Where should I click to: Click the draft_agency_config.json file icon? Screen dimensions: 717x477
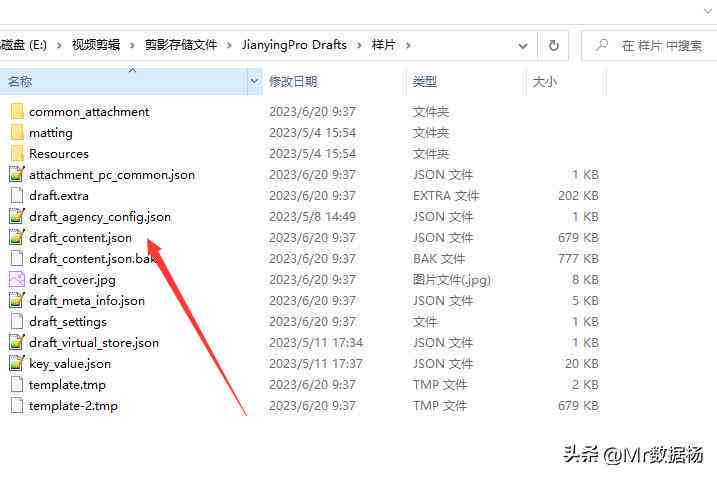tap(17, 217)
